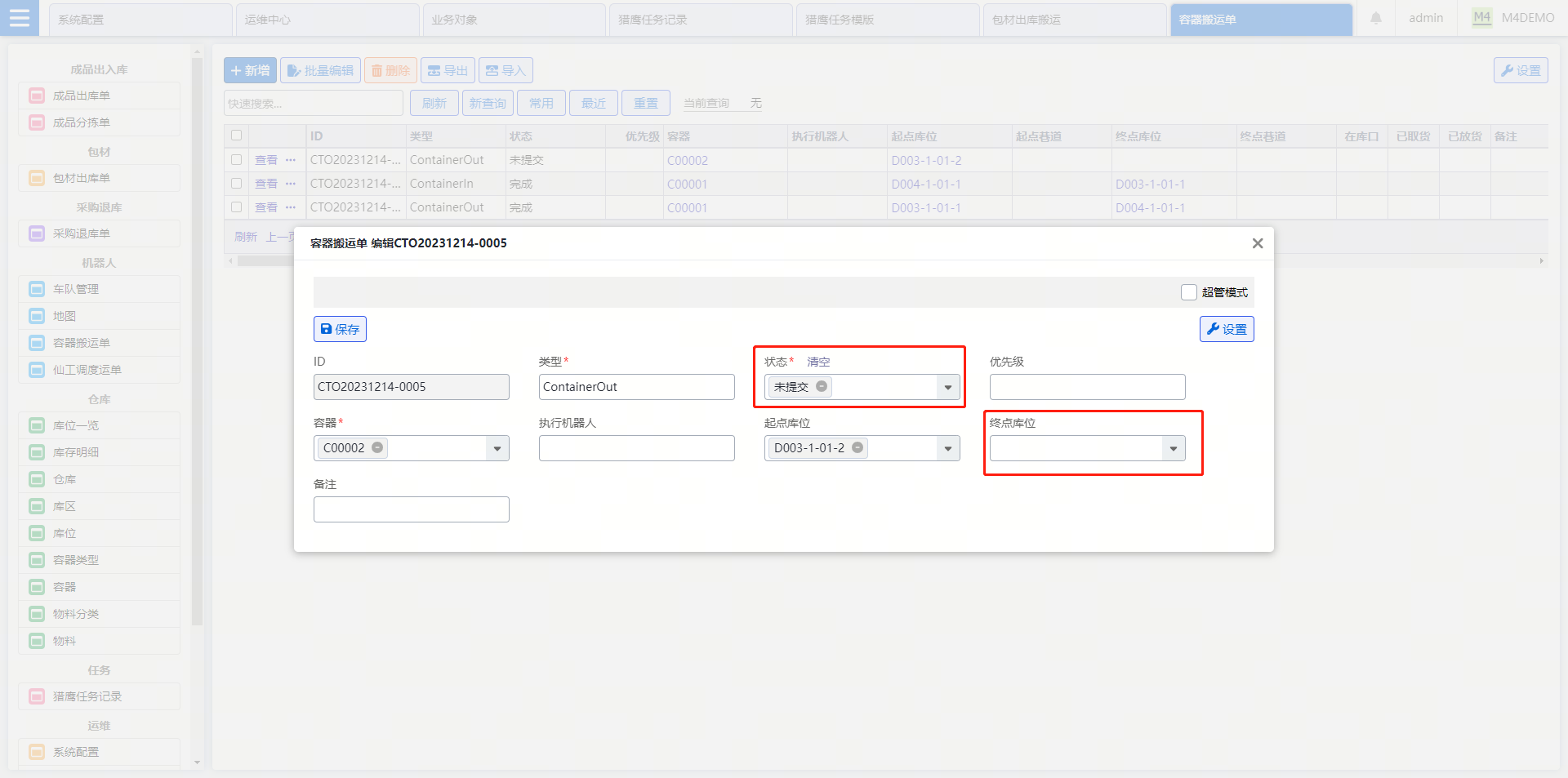Open more actions for the ContainerIn row
Viewport: 1568px width, 778px height.
tap(291, 184)
